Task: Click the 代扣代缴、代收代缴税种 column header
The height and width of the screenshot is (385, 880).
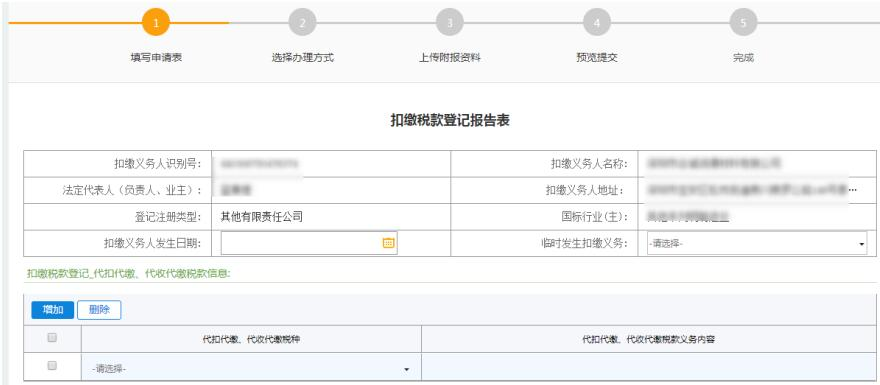Action: point(251,340)
